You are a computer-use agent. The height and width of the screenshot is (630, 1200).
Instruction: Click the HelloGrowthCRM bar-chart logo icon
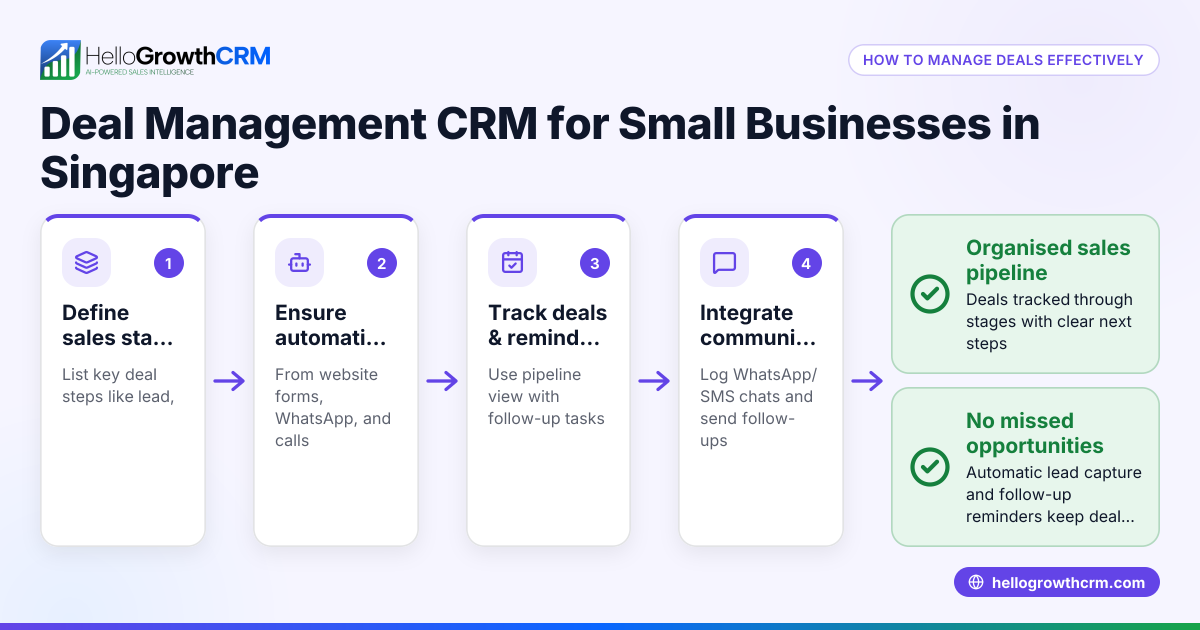pos(60,60)
